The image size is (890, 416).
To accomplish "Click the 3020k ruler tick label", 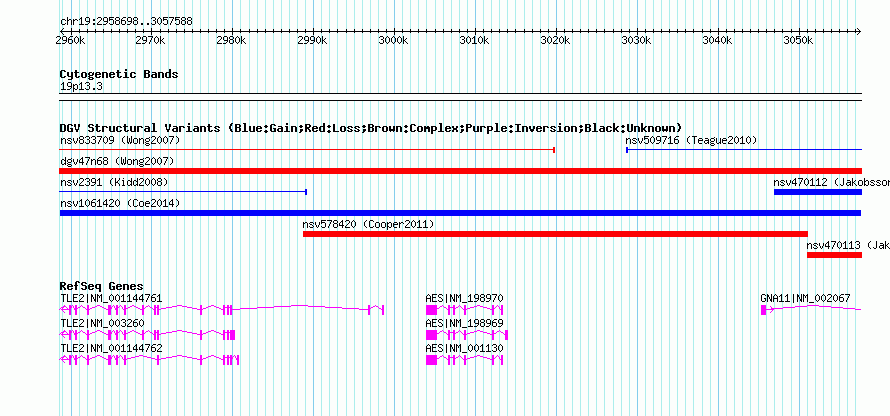I will (555, 41).
